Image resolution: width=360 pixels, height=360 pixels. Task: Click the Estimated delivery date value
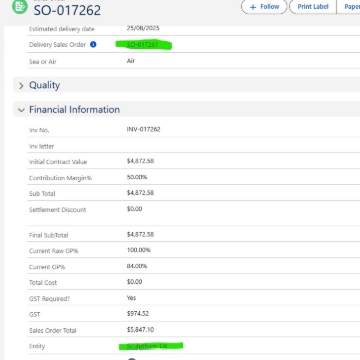[143, 28]
